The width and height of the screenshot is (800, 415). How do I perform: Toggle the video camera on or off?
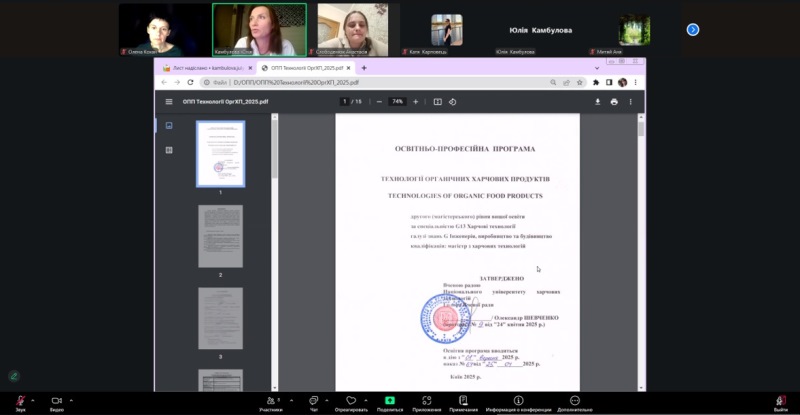point(57,402)
